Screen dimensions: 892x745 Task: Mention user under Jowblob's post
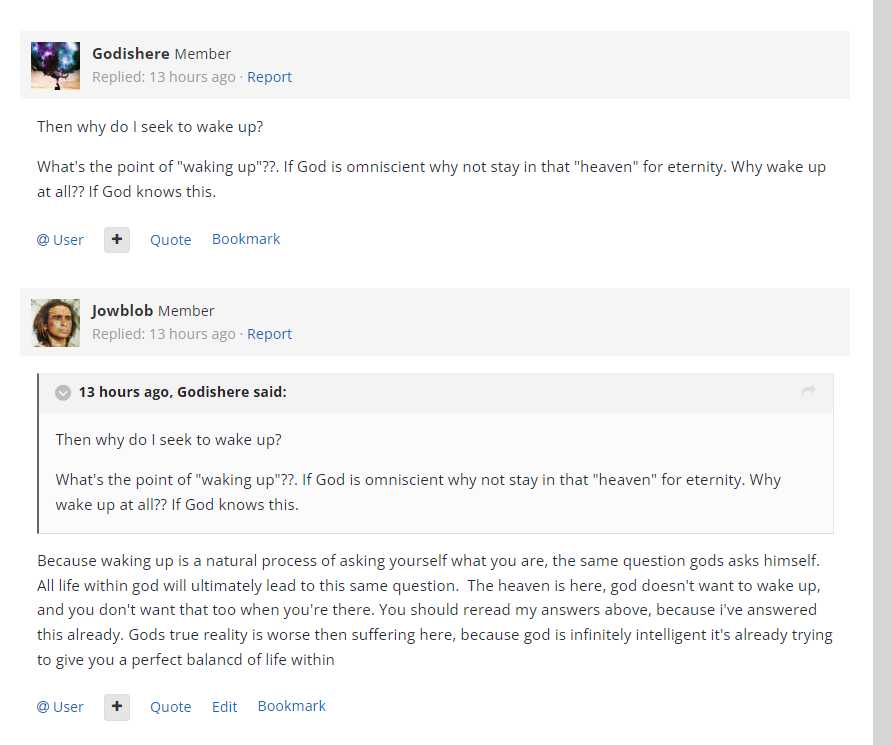60,707
